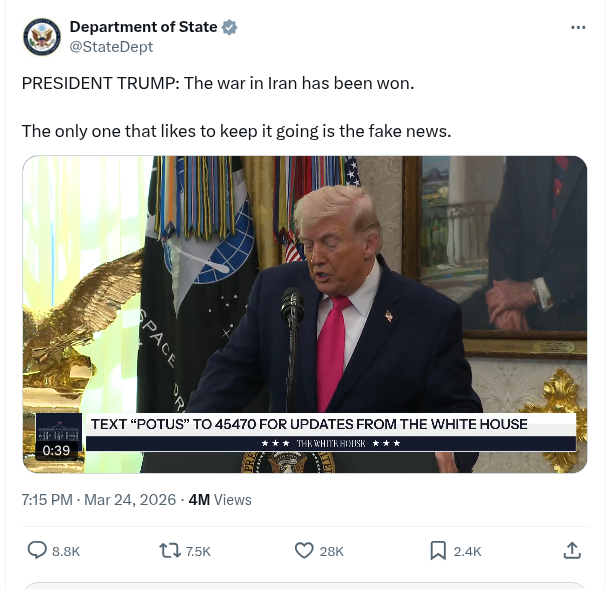608x589 pixels.
Task: Open the 7:15 PM Mar 24, 2026 timestamp
Action: point(99,500)
